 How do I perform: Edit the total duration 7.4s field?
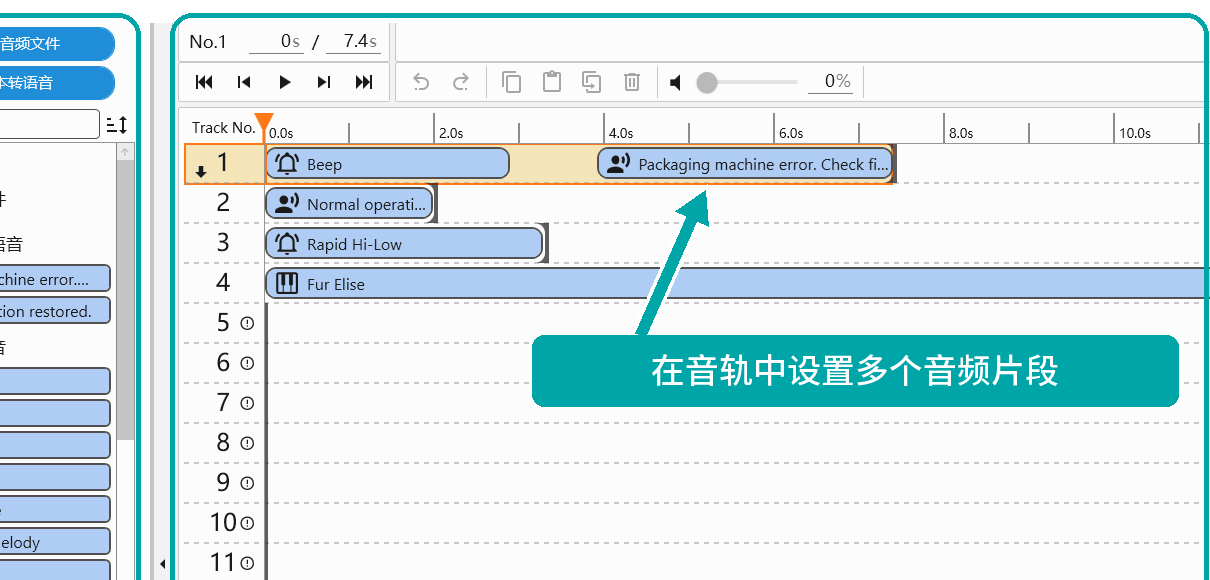tap(354, 42)
